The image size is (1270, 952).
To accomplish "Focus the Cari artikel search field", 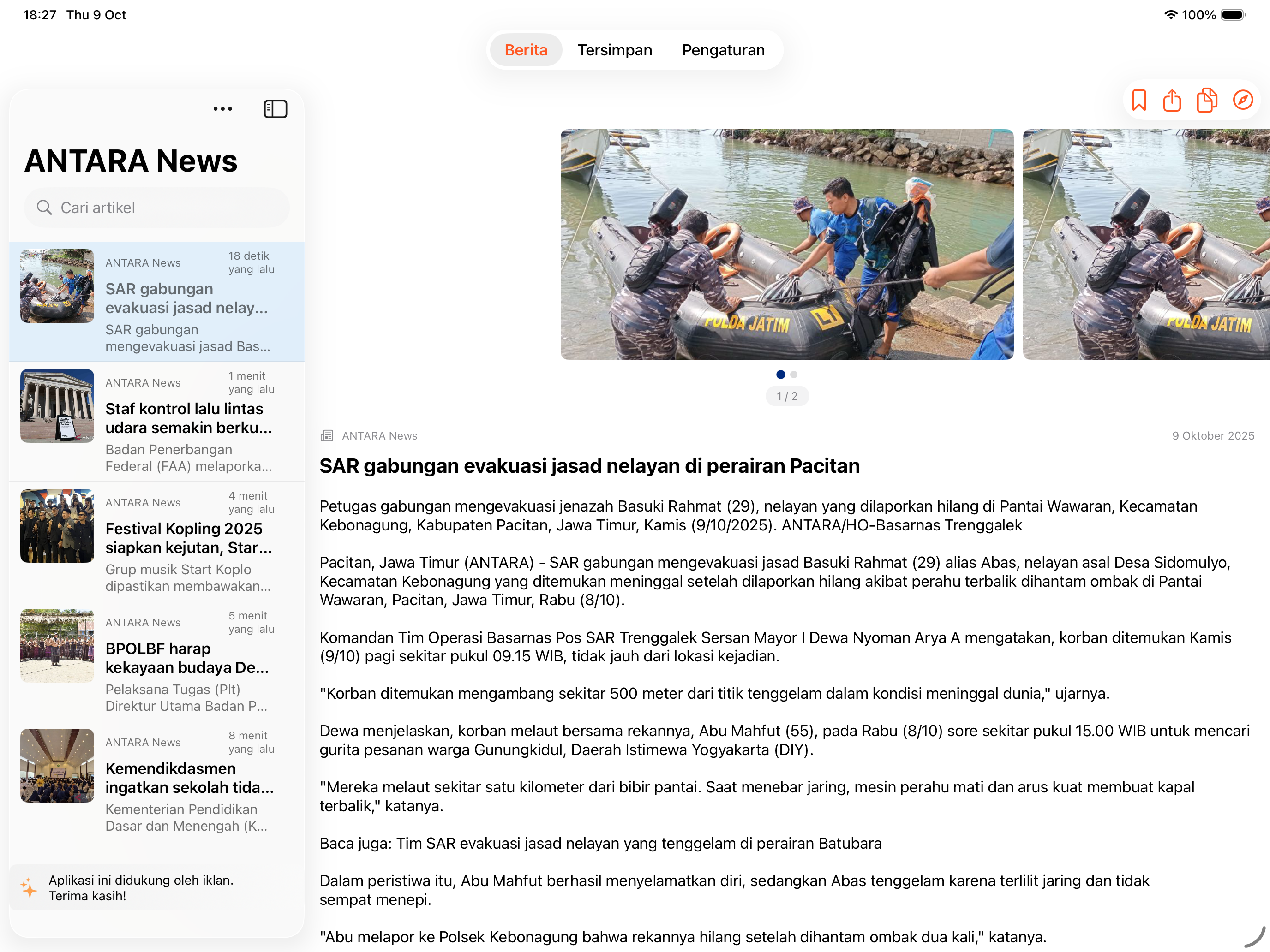I will 156,207.
